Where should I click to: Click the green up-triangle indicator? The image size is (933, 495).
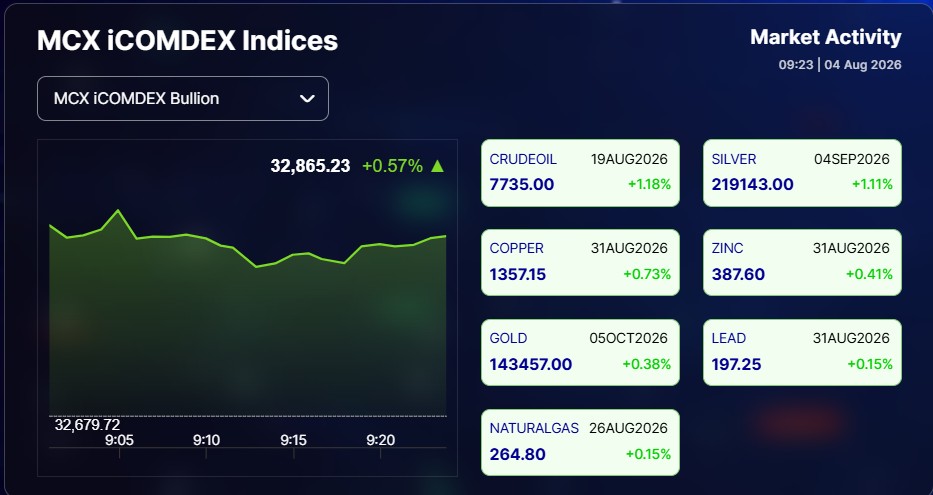coord(437,165)
